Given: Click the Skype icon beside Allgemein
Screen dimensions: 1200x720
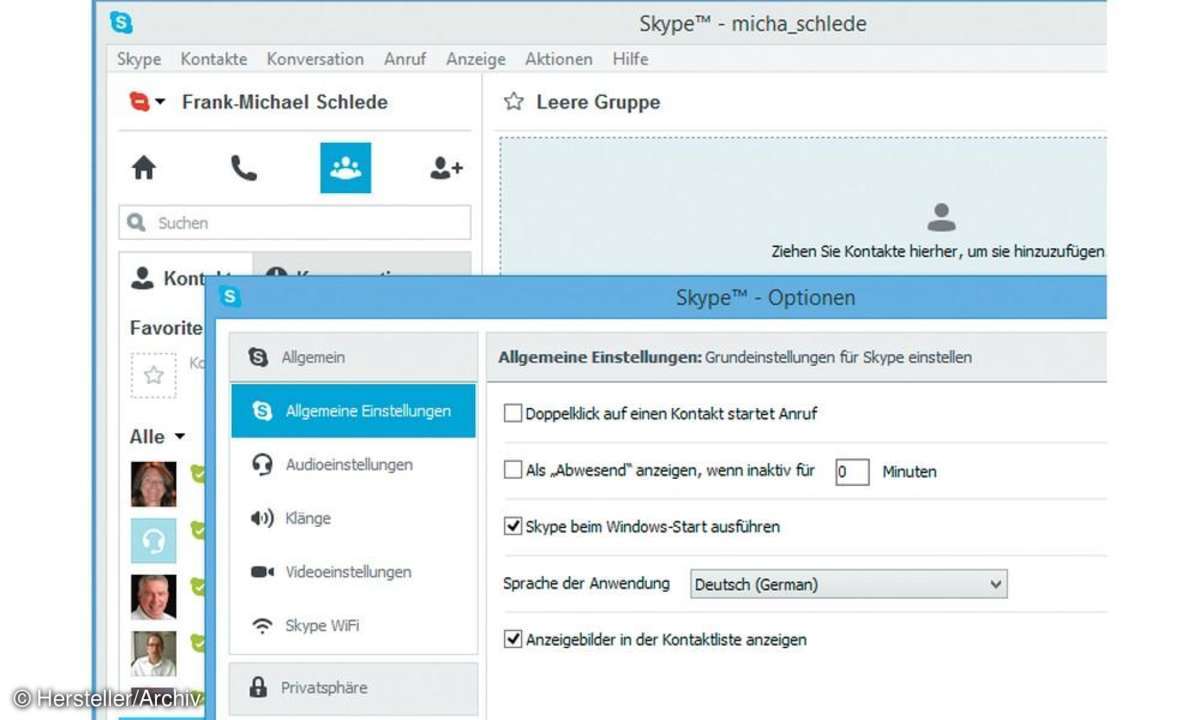Looking at the screenshot, I should 259,357.
